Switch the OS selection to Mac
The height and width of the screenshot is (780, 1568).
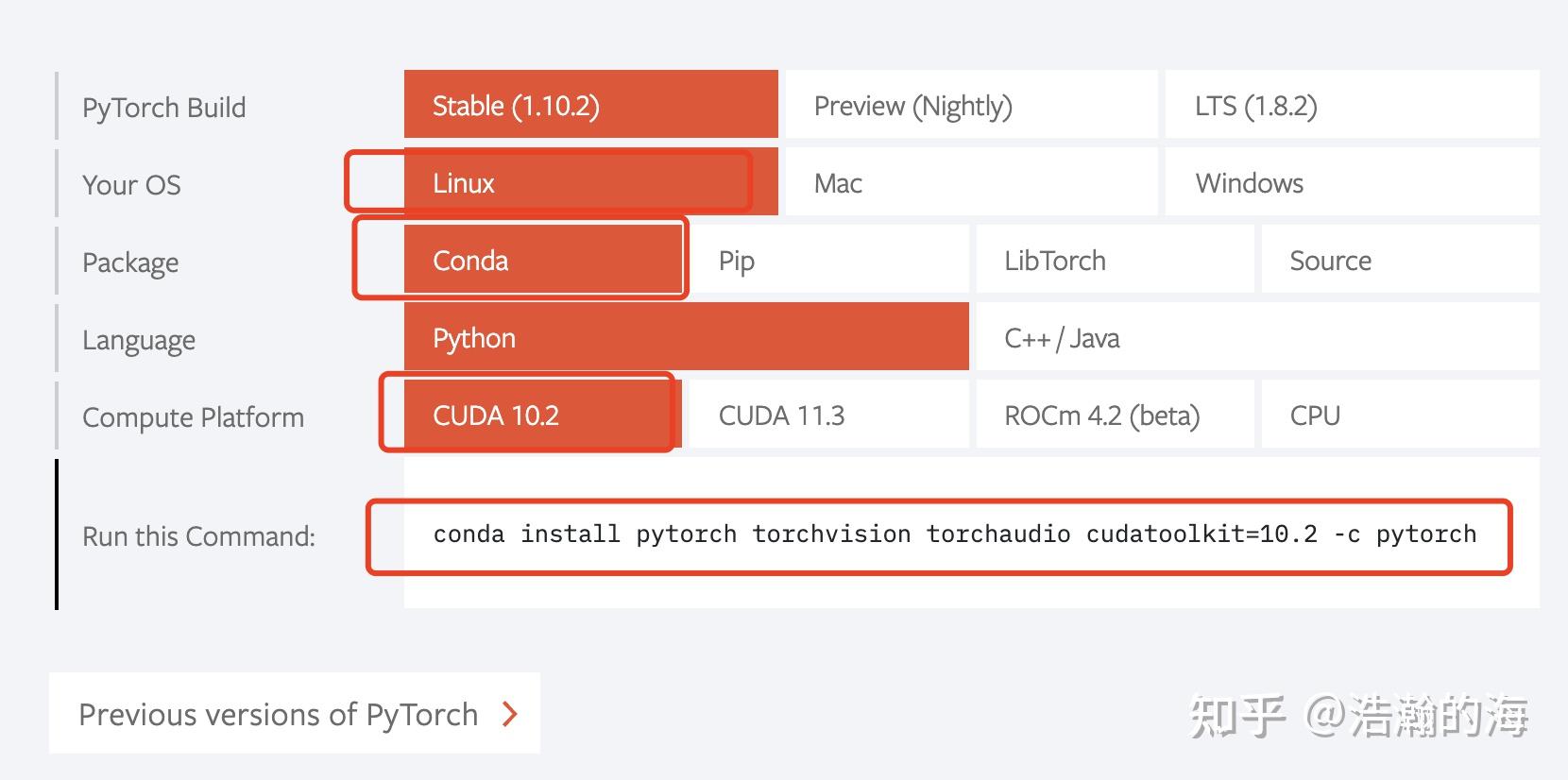(971, 183)
